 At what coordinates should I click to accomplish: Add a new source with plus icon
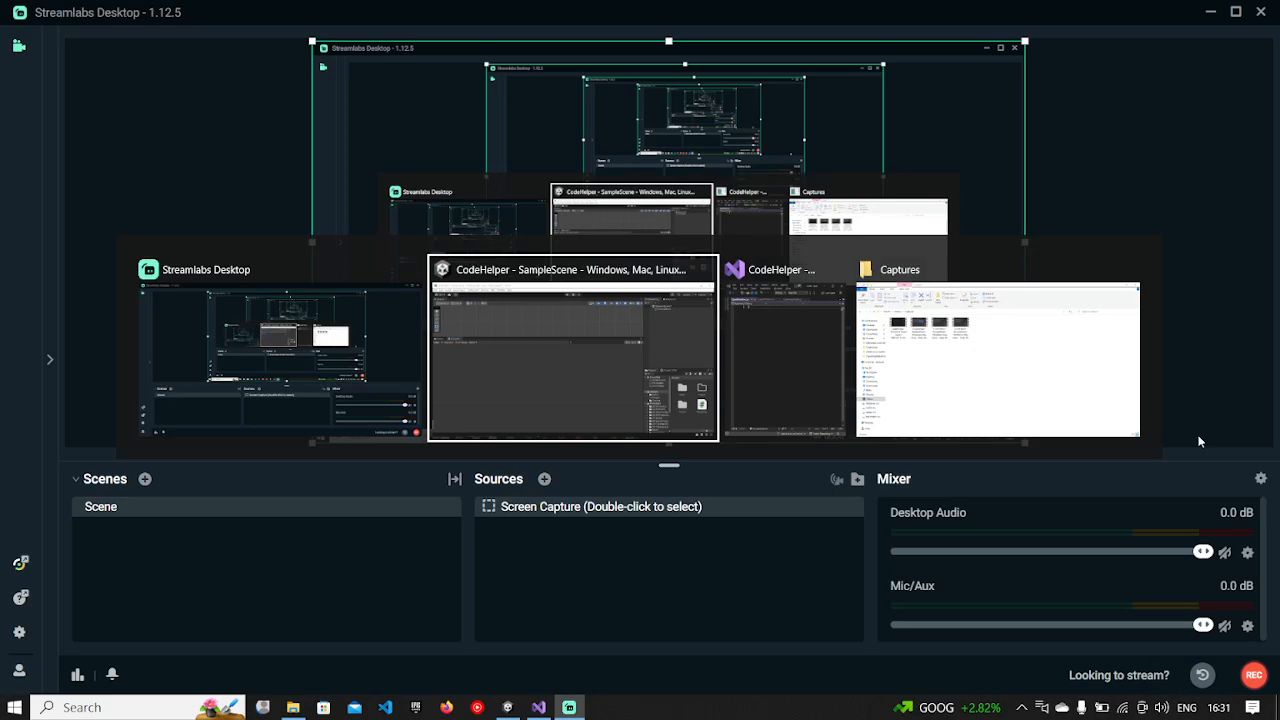[544, 479]
